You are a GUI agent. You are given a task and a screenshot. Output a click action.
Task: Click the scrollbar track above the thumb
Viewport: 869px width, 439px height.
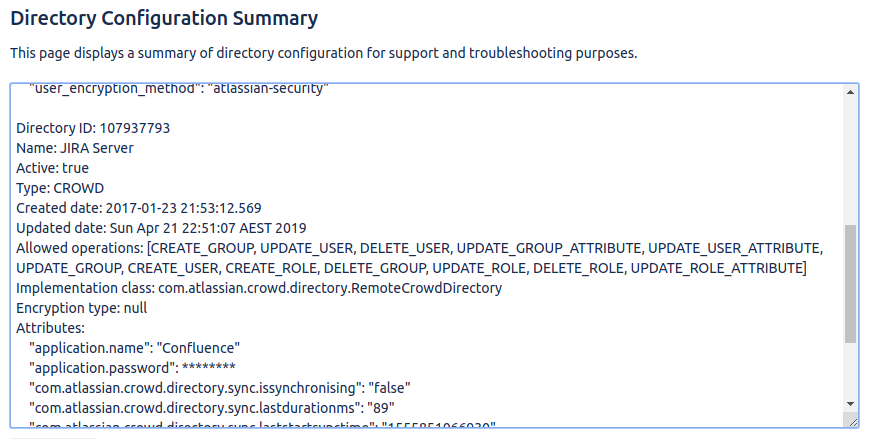click(851, 160)
